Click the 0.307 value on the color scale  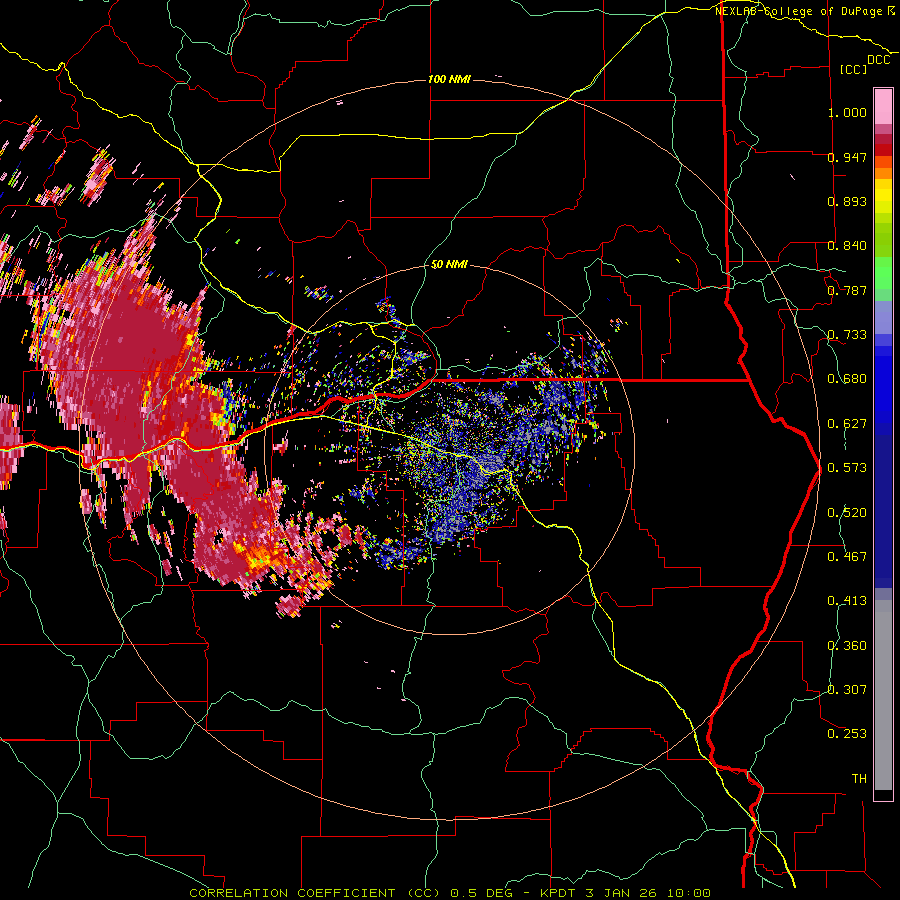[847, 690]
